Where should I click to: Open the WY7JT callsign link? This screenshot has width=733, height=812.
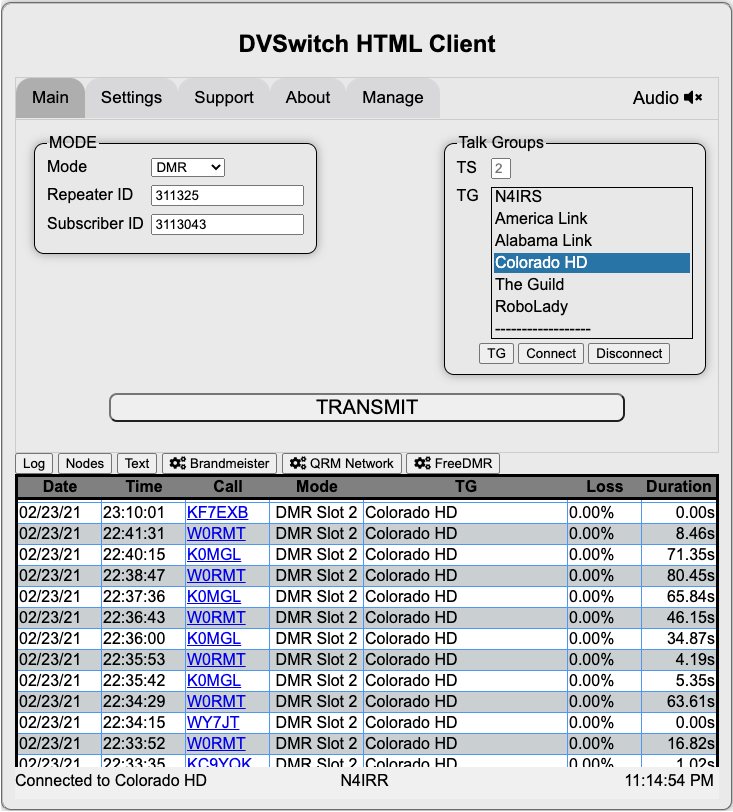[x=213, y=722]
